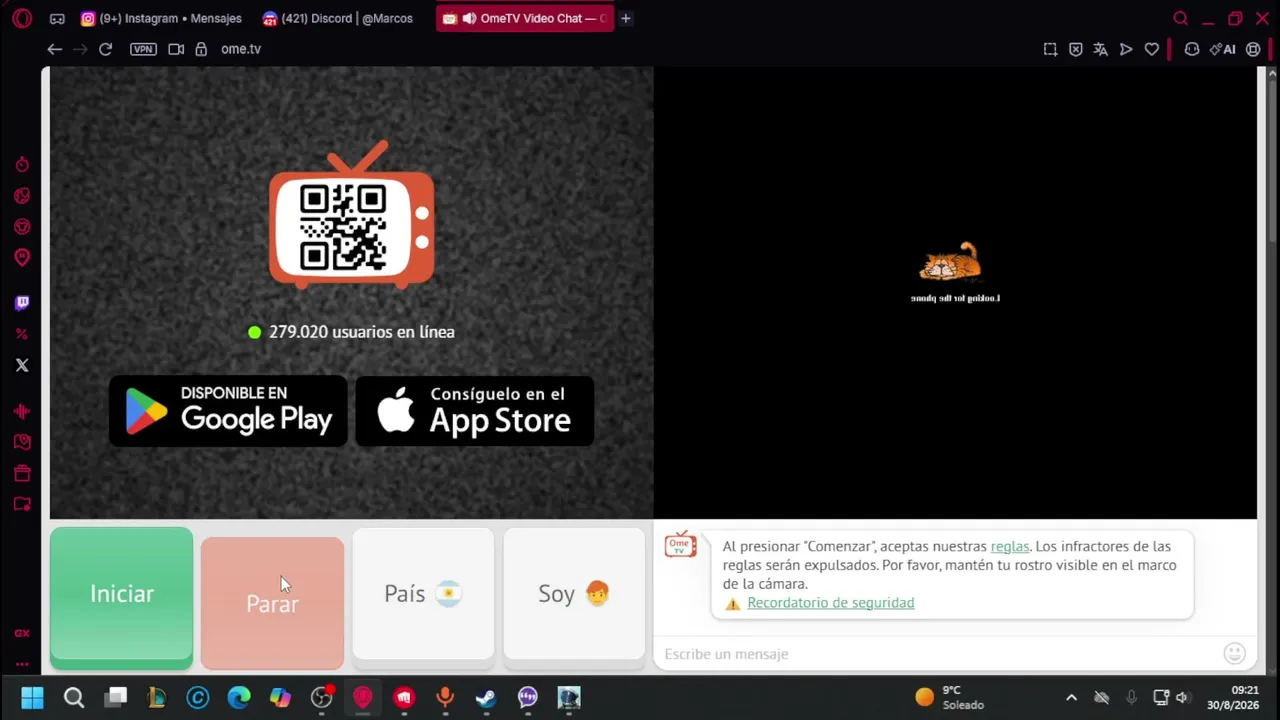Switch to Instagram Mensajes tab

coord(162,18)
